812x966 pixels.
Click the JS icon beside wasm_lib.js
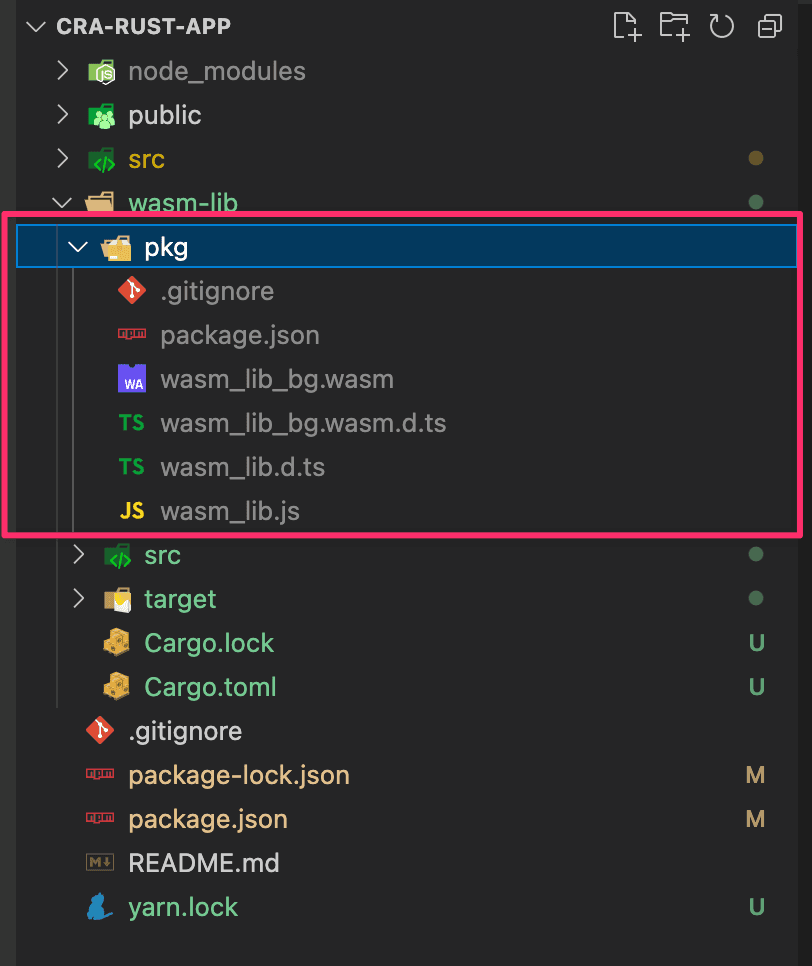[132, 512]
